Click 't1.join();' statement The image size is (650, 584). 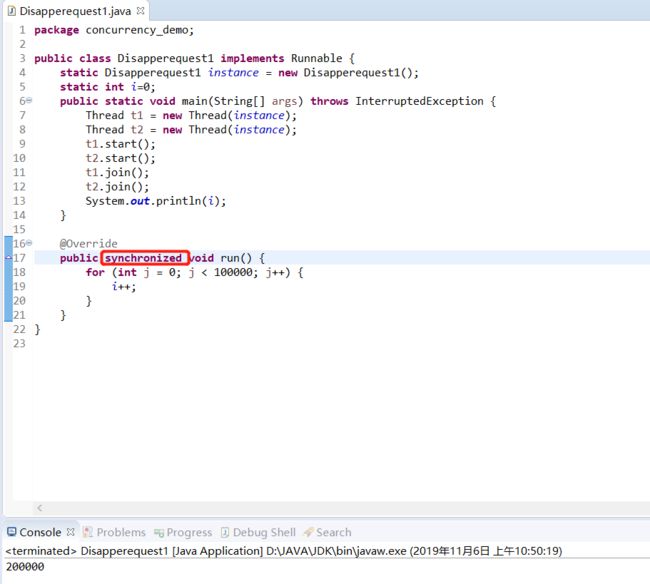click(x=117, y=173)
